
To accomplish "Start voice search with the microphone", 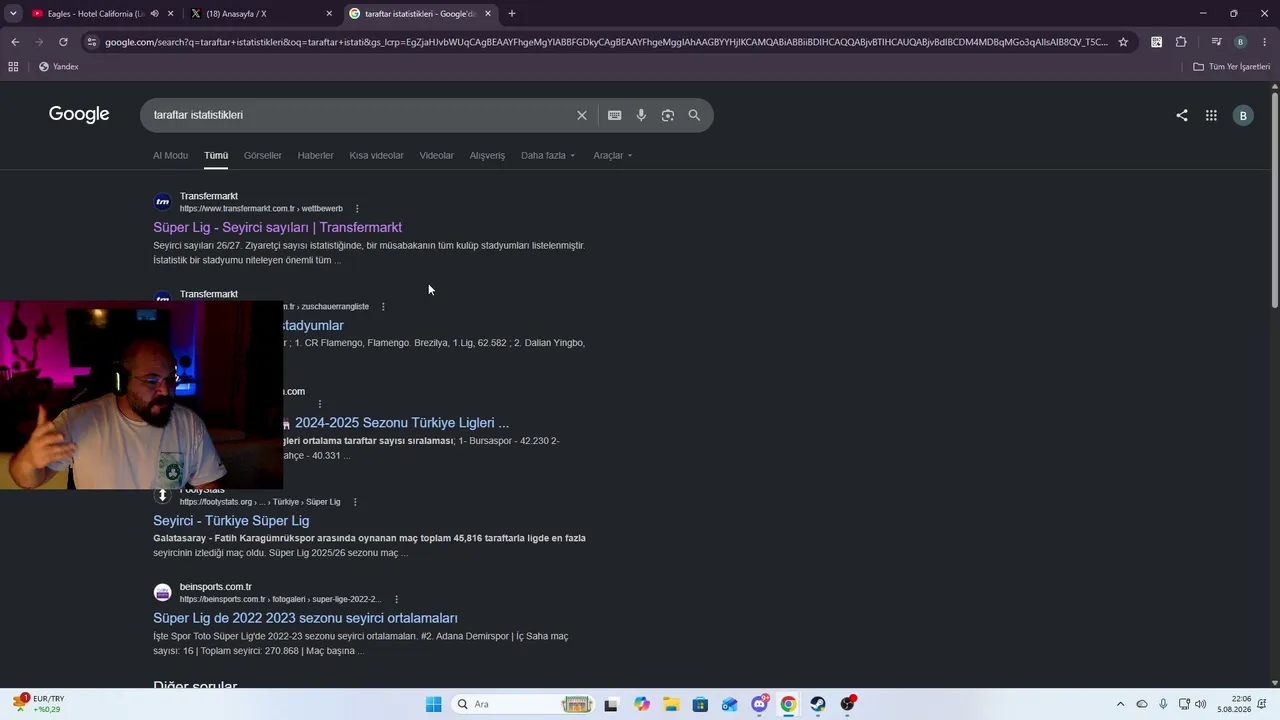I will coord(641,115).
